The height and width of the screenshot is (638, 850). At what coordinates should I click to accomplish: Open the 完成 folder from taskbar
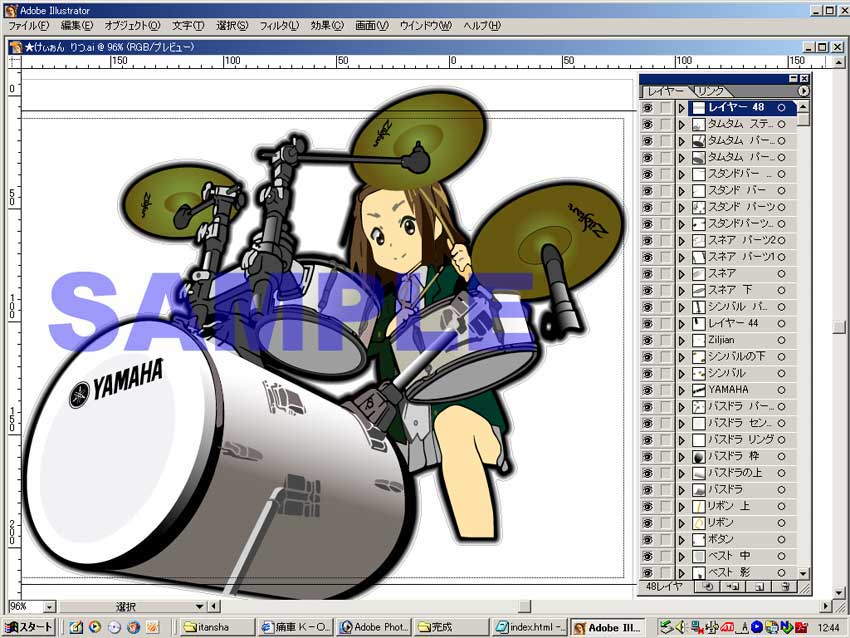click(x=452, y=627)
